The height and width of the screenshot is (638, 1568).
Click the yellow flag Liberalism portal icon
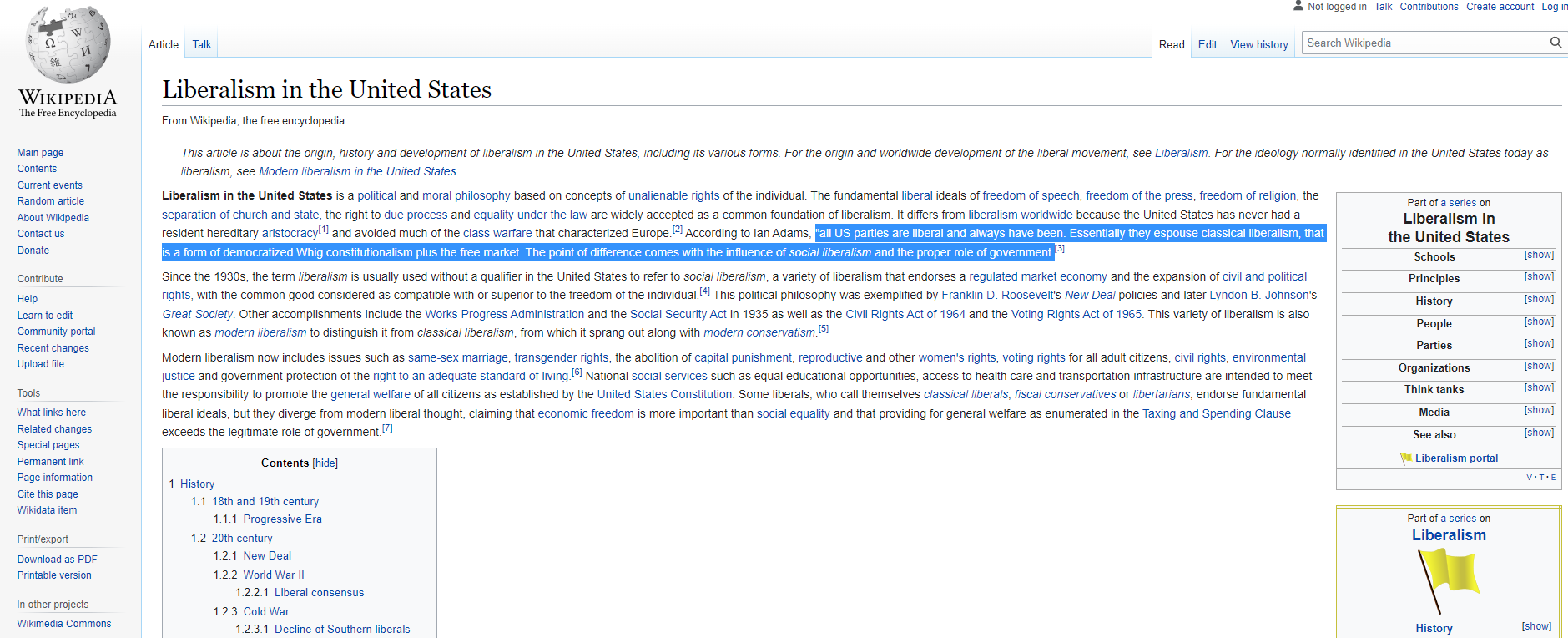1406,458
